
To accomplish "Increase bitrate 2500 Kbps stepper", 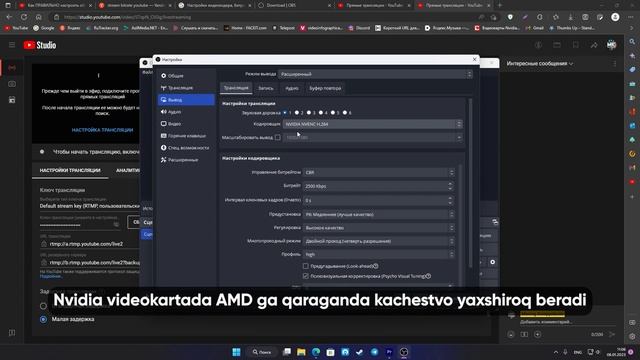I will (450, 184).
